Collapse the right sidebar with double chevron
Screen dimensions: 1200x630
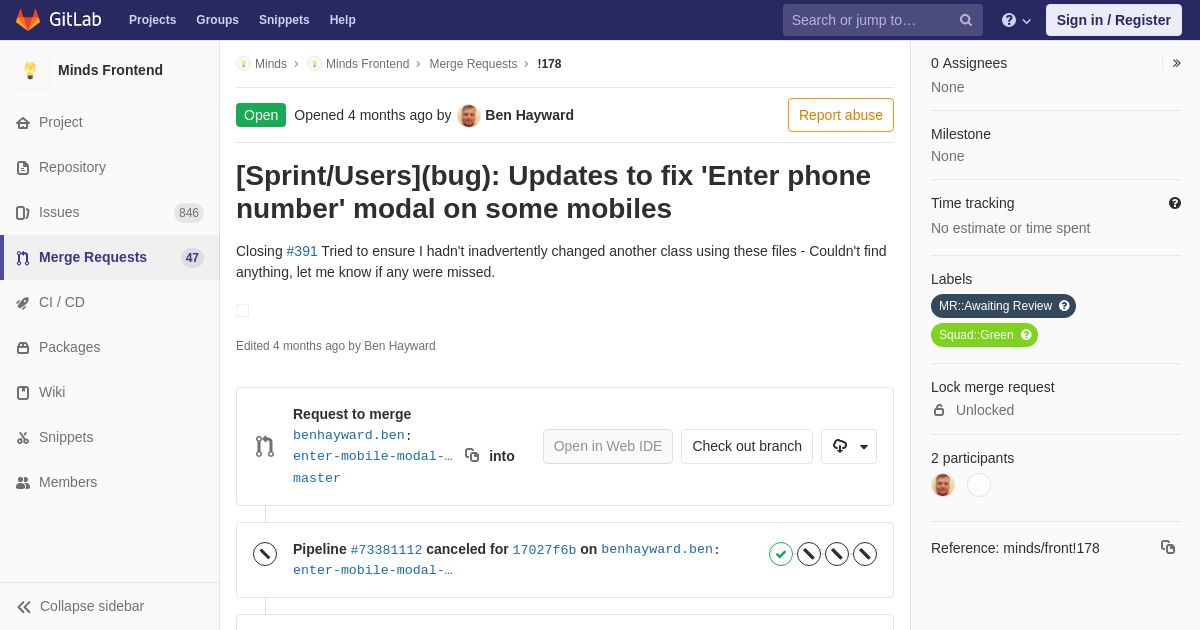point(1177,63)
